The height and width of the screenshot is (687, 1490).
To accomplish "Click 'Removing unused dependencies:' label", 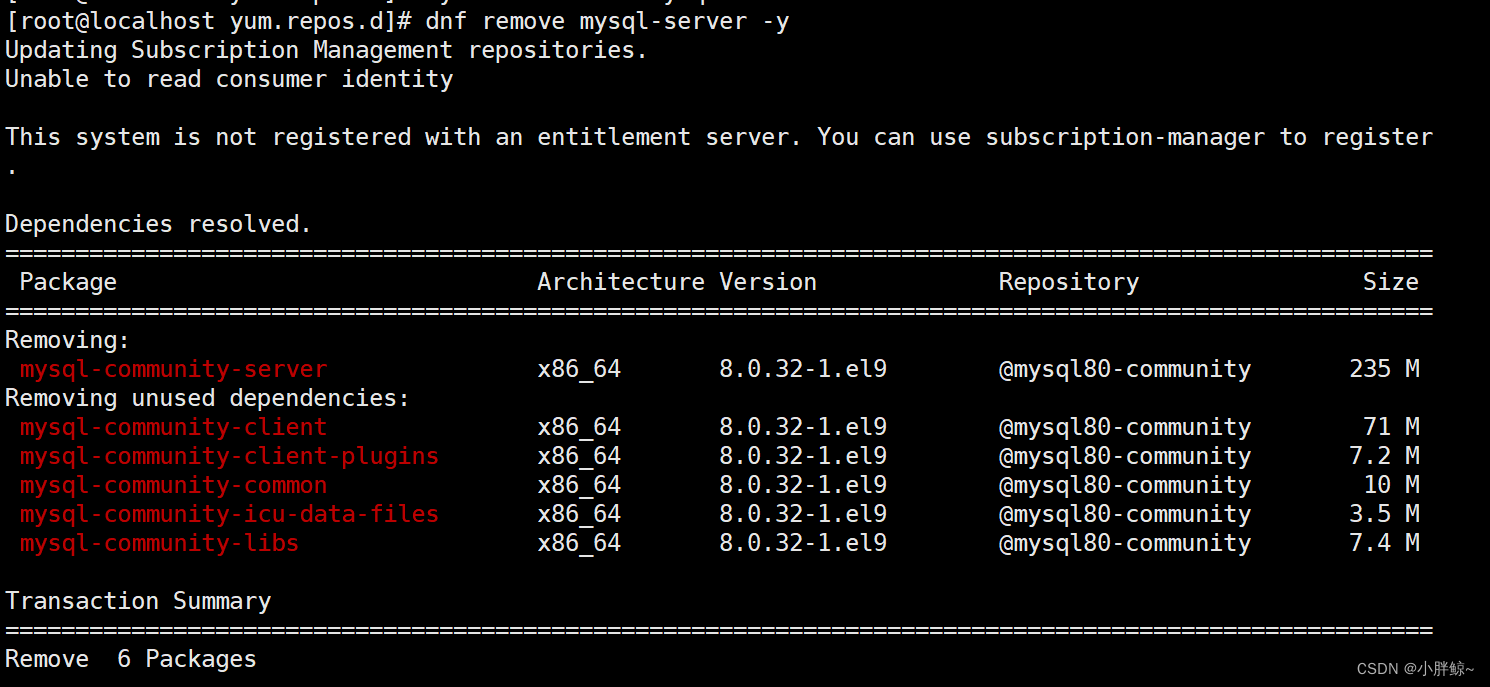I will [x=208, y=398].
